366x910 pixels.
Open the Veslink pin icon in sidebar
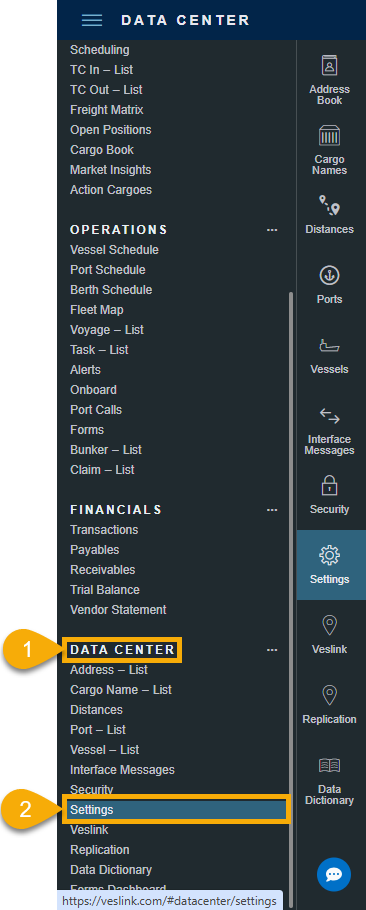[x=329, y=626]
